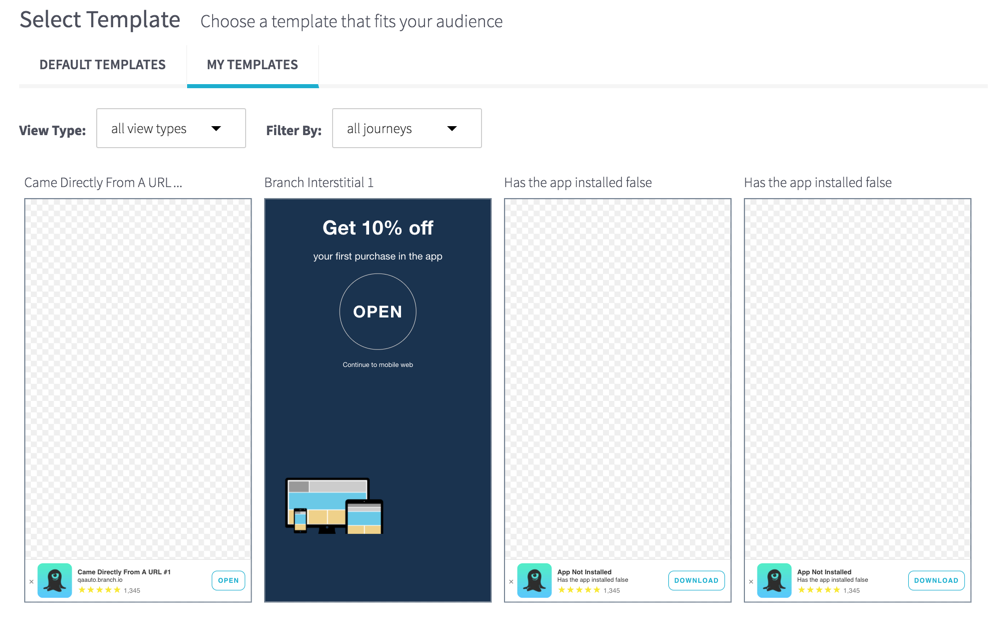Screen dimensions: 998x618
Task: Close the leftmost App Not Installed banner
Action: coord(511,581)
